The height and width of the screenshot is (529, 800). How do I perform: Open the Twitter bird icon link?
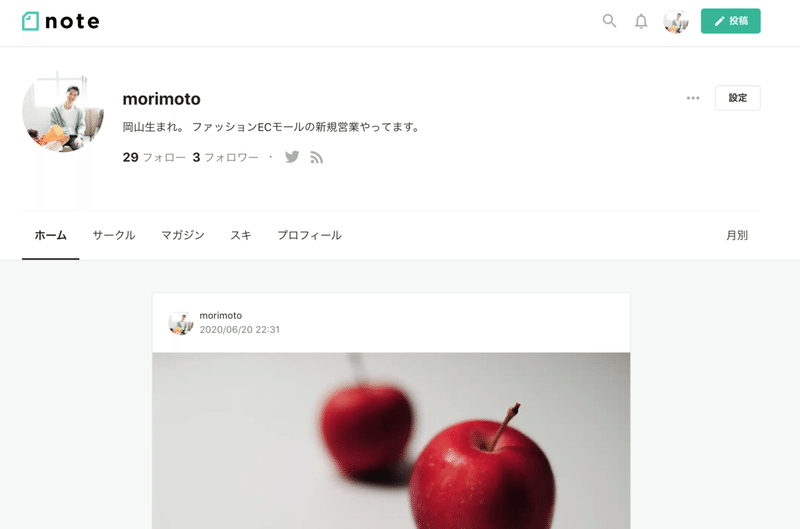(x=292, y=157)
